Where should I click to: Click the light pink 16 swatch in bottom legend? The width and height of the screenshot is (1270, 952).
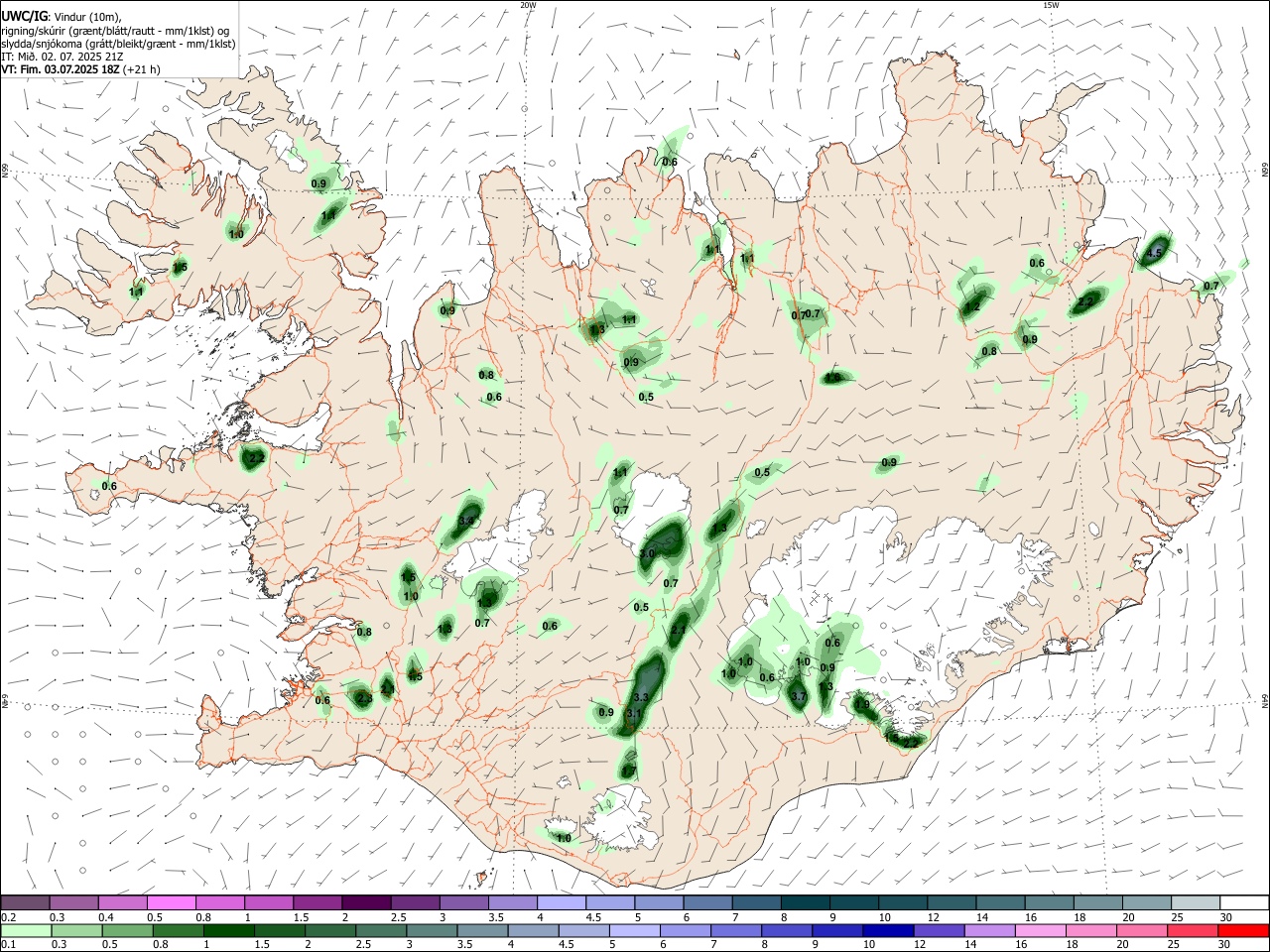click(1041, 930)
